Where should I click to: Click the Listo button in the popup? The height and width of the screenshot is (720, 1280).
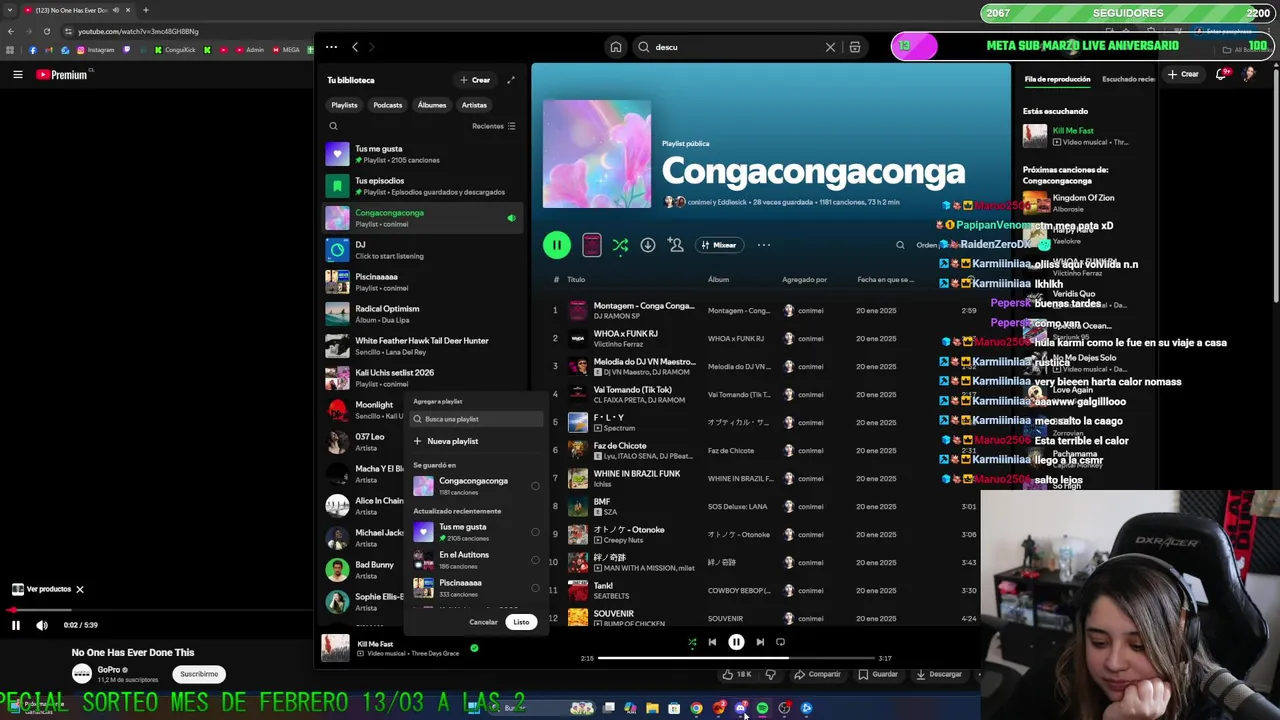[521, 622]
